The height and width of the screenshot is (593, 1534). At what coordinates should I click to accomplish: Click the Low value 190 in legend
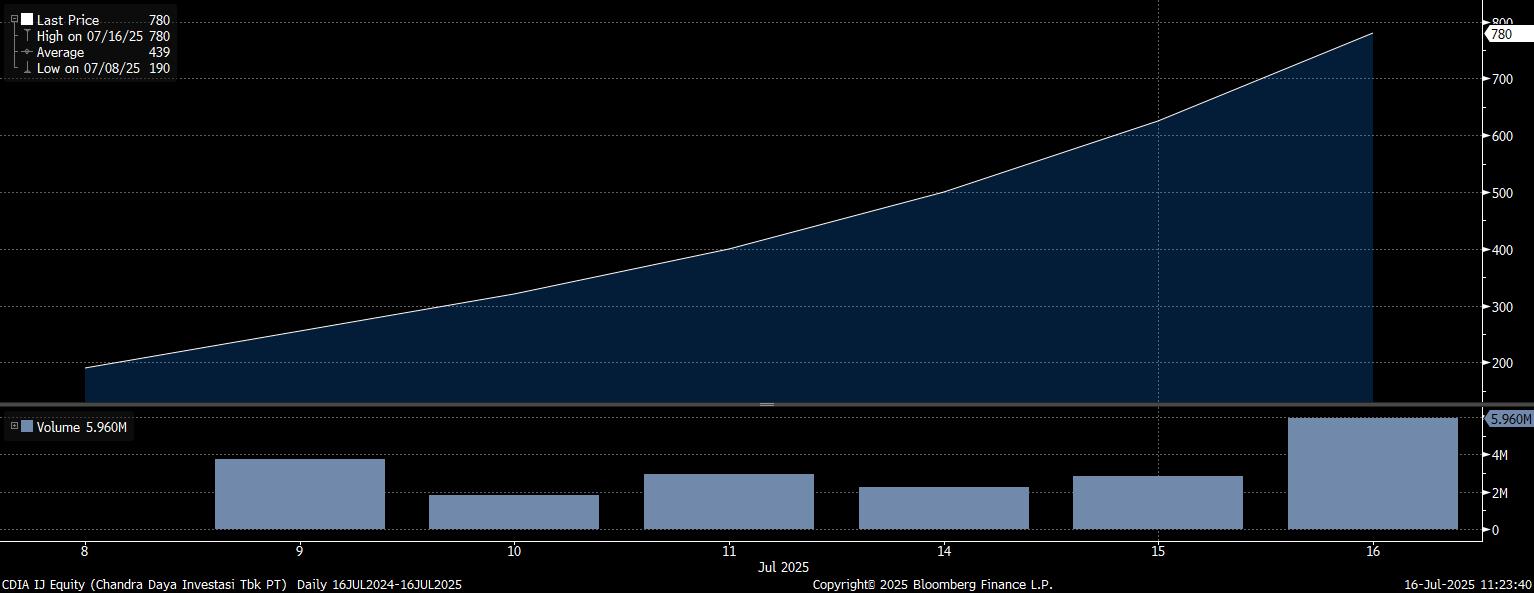point(159,68)
